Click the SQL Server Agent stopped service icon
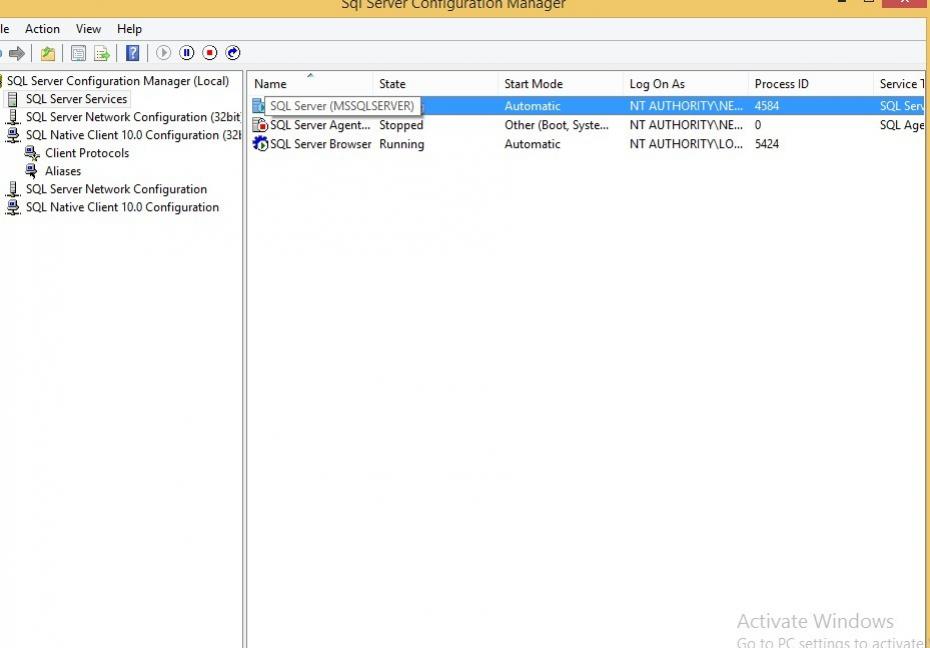 pyautogui.click(x=260, y=125)
